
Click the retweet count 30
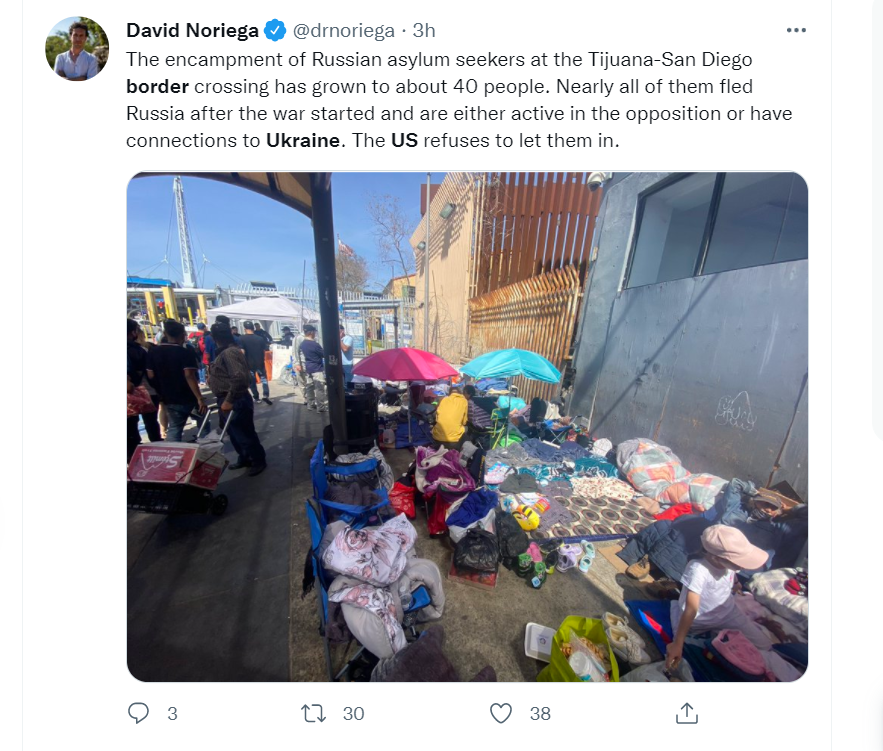tap(353, 714)
